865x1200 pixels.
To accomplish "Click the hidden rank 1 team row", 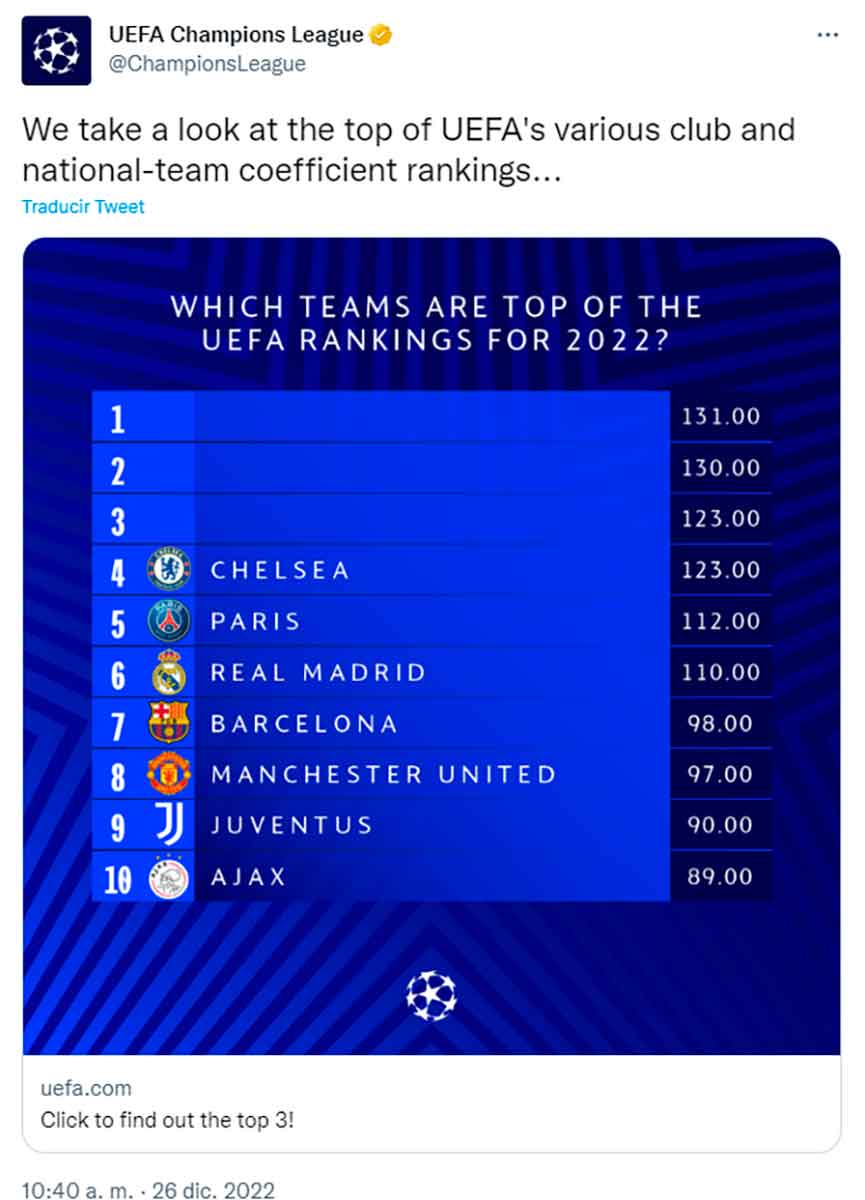I will pos(430,417).
